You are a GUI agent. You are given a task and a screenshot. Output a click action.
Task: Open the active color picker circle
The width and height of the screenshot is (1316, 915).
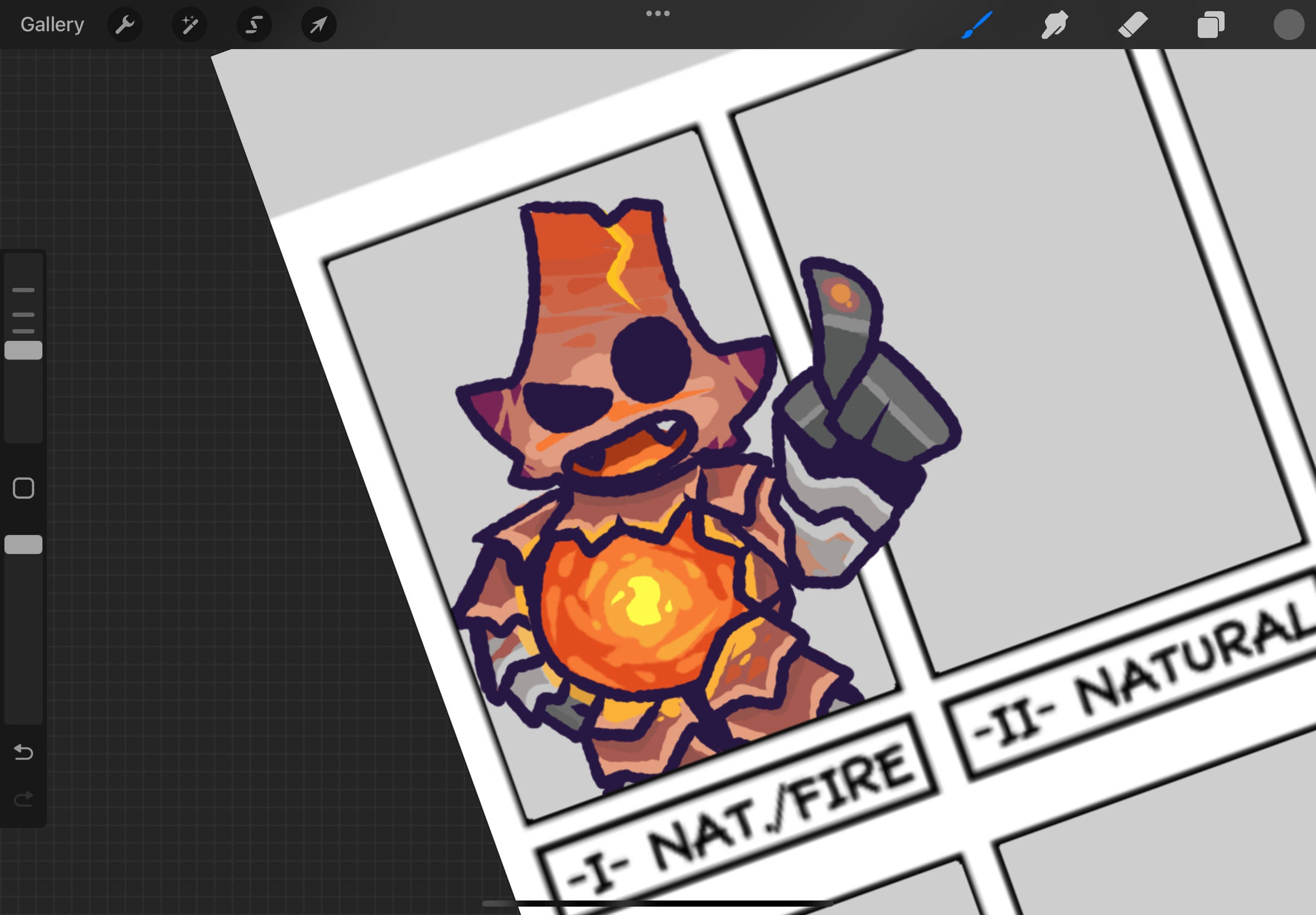pyautogui.click(x=1289, y=25)
